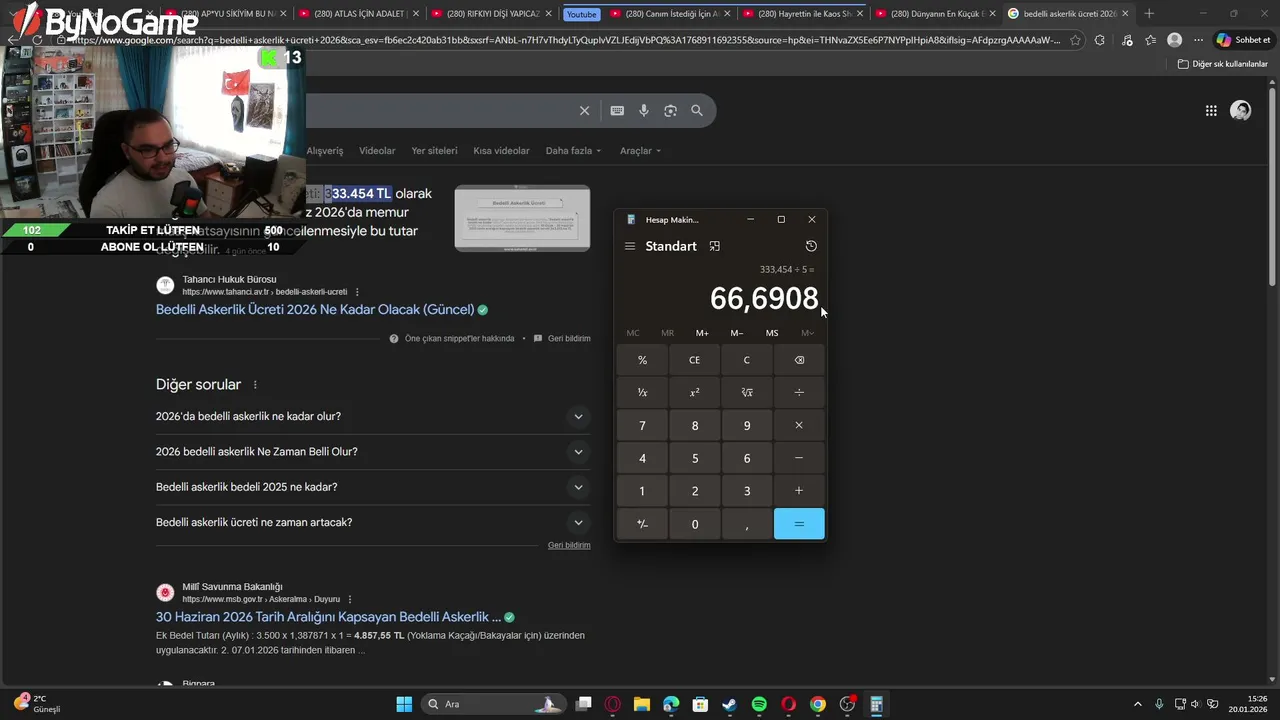The image size is (1280, 720).
Task: Open the Google account profile avatar
Action: click(x=1241, y=111)
